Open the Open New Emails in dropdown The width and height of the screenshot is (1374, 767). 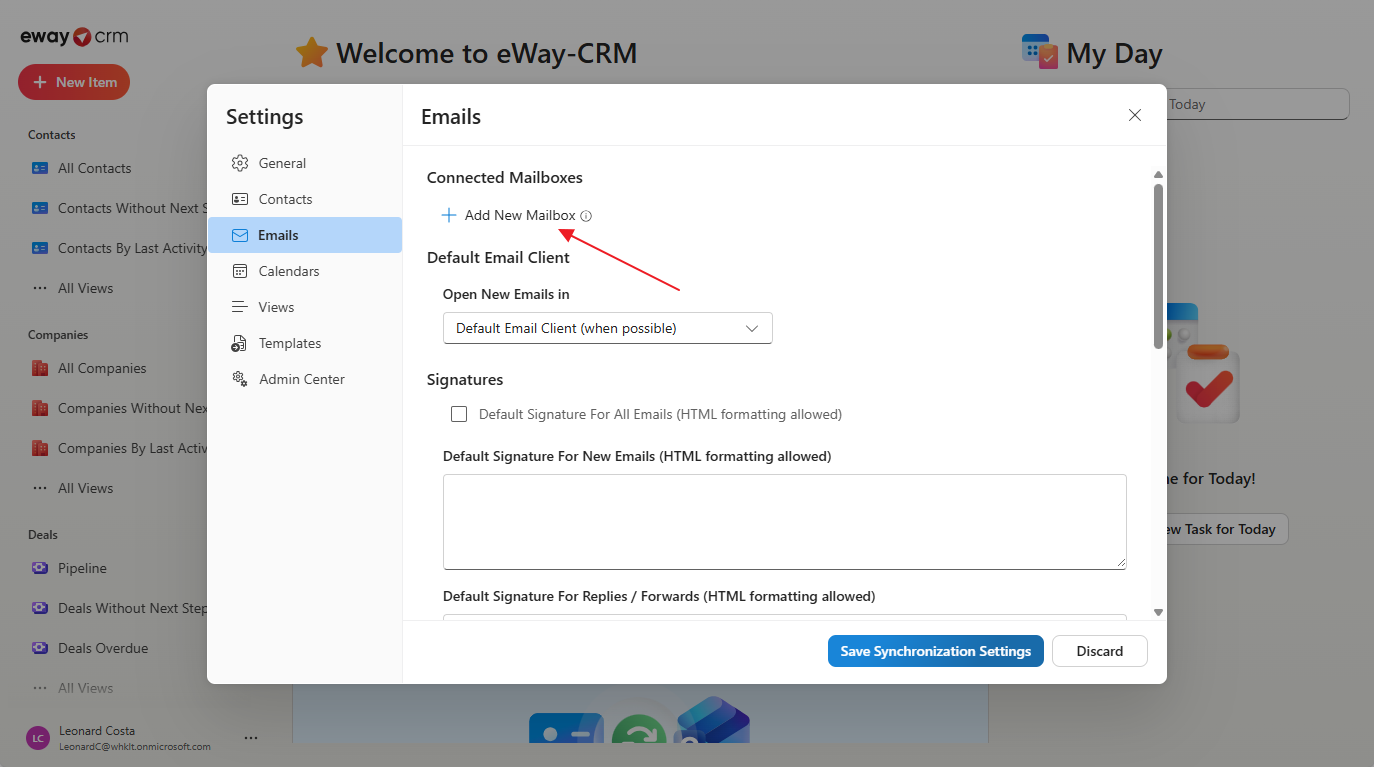point(608,328)
